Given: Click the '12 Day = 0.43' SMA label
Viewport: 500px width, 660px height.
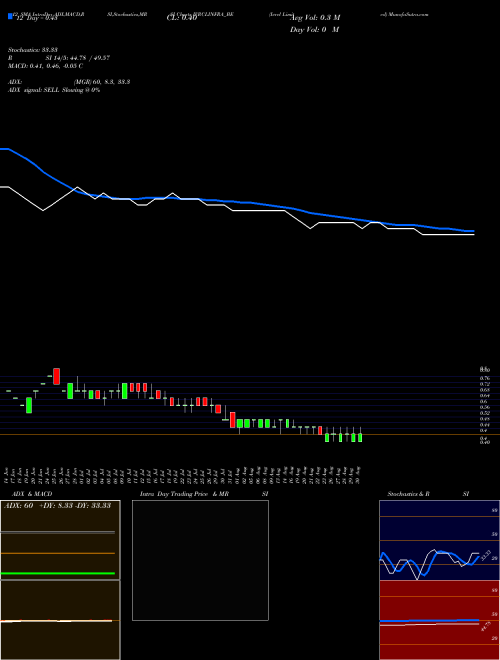Looking at the screenshot, I should point(36,18).
